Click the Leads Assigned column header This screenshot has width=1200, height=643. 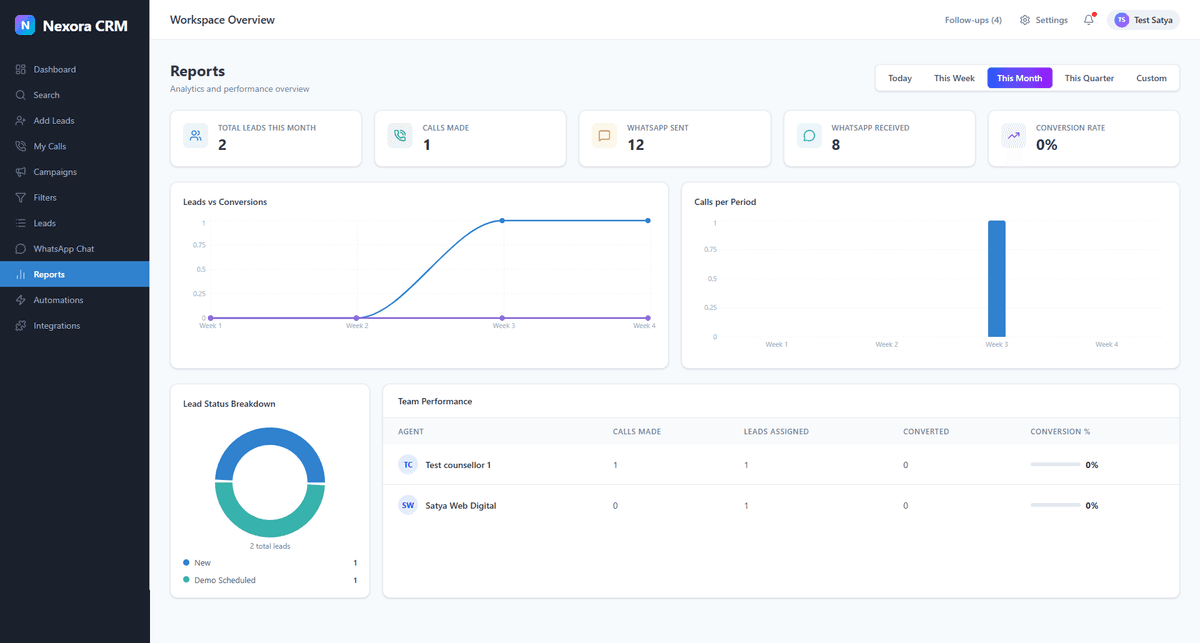coord(776,432)
